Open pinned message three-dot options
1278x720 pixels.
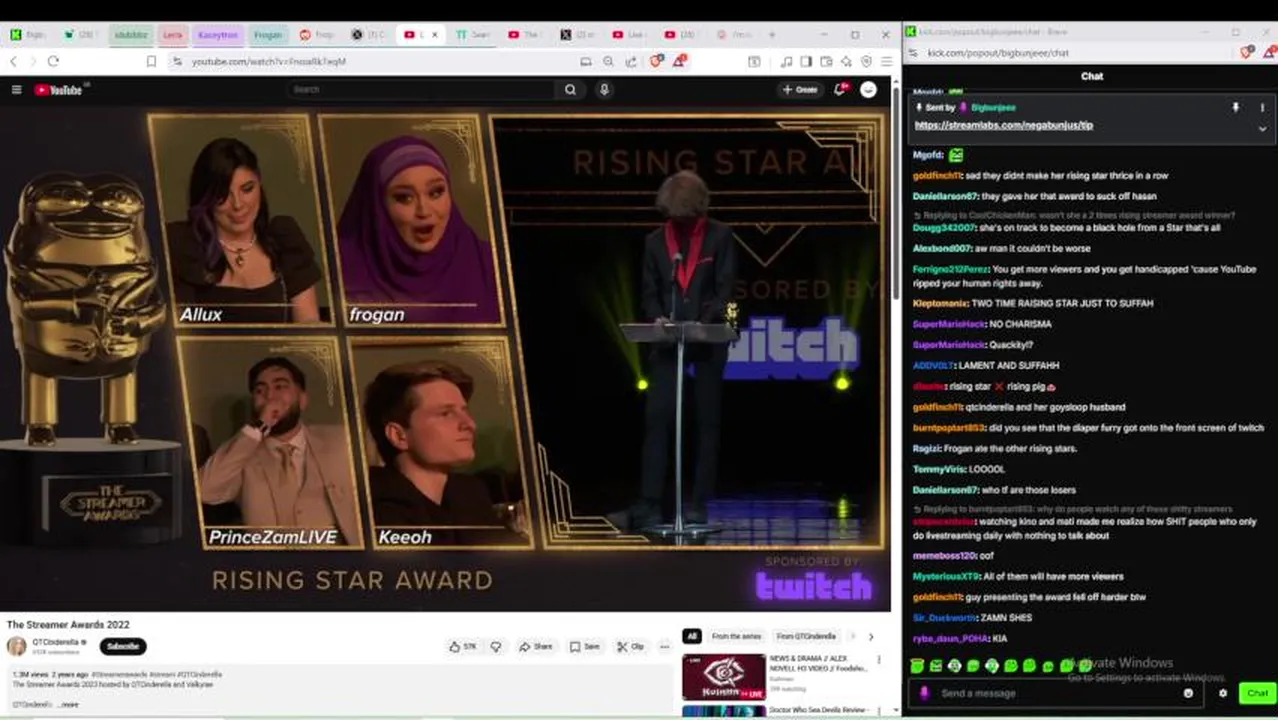point(1262,107)
